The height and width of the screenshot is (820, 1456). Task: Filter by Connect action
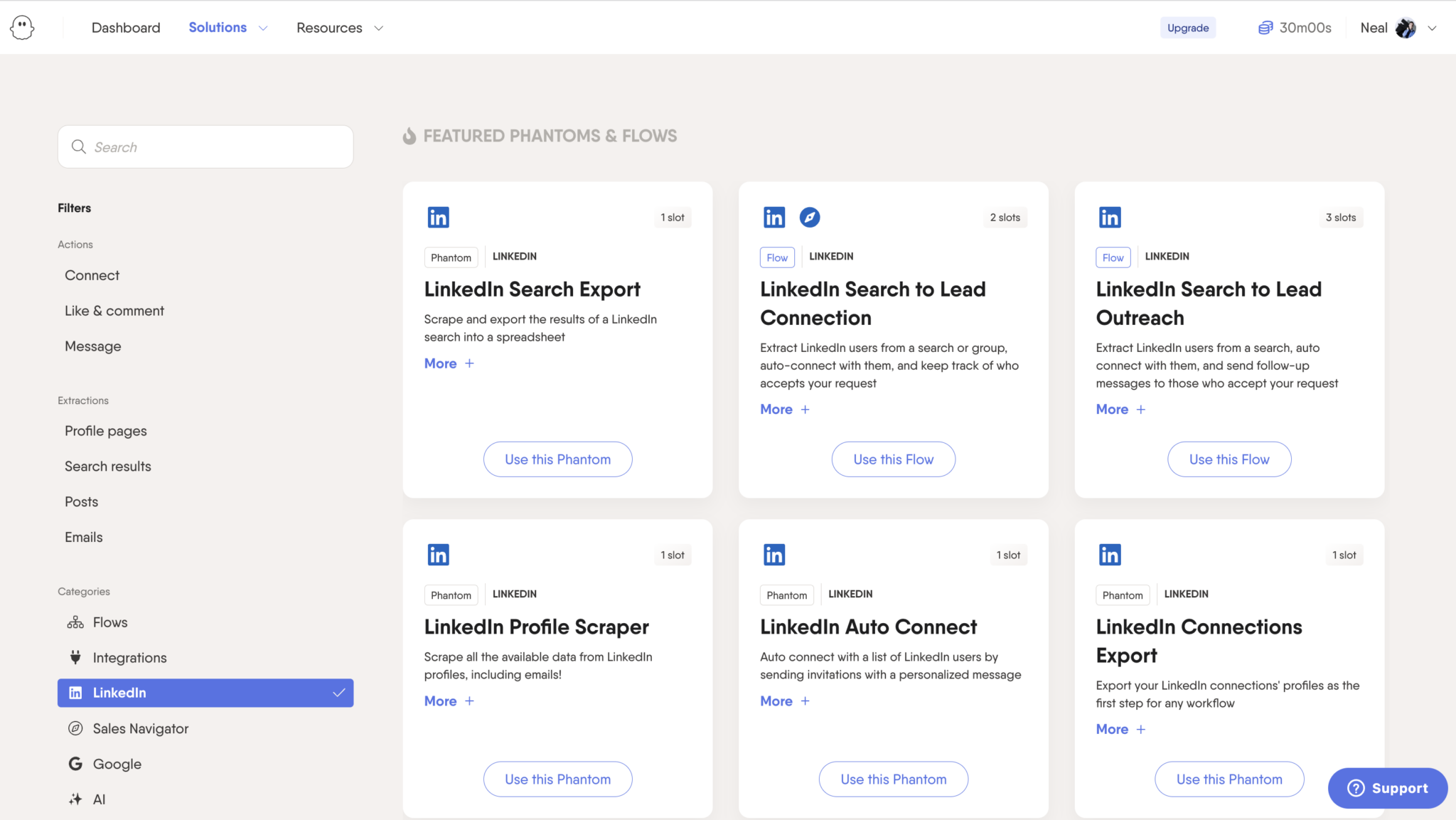pos(92,275)
